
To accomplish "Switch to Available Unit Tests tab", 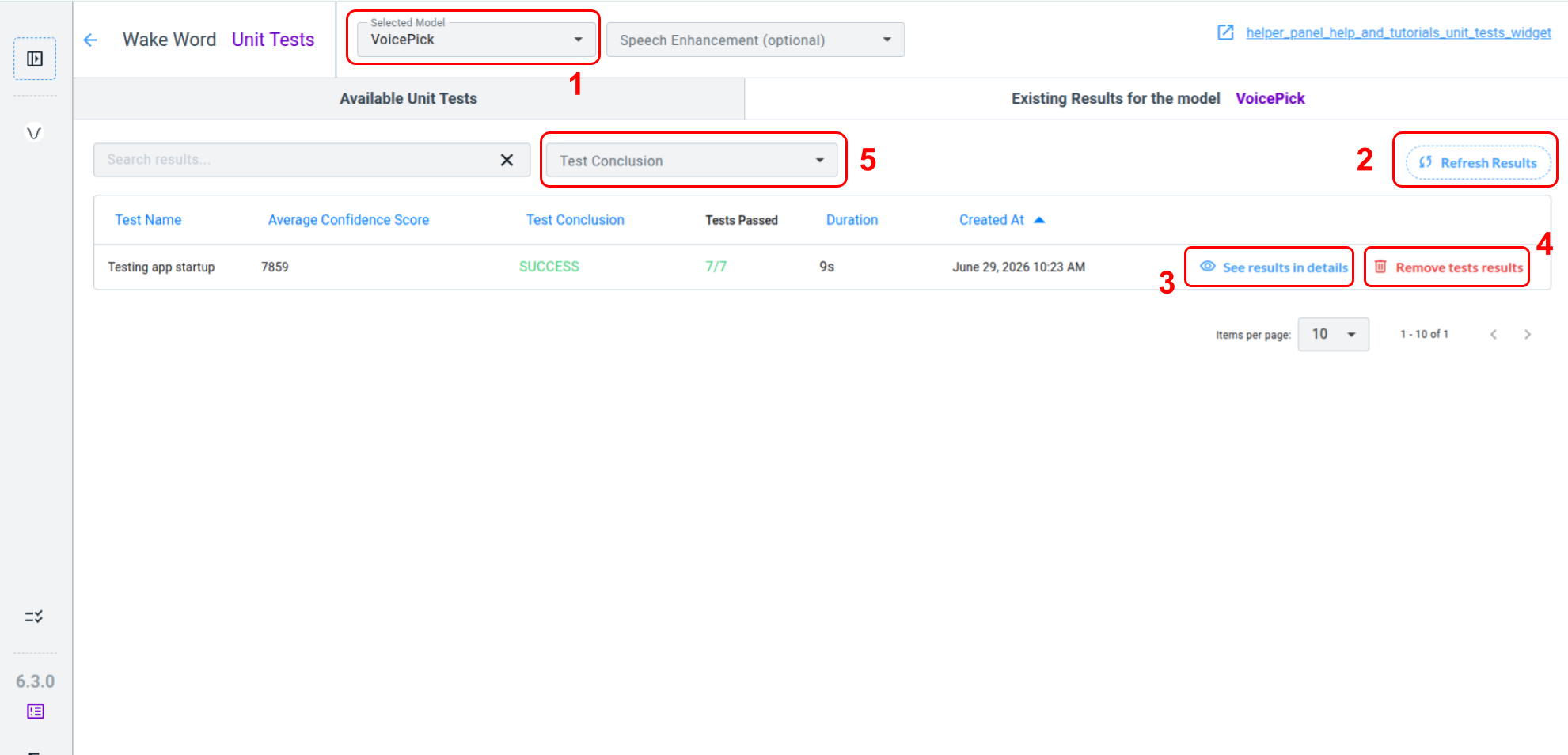I will 408,98.
